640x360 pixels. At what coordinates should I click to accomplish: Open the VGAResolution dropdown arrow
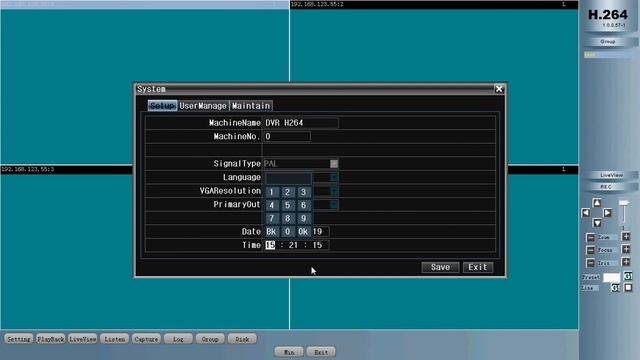click(334, 191)
